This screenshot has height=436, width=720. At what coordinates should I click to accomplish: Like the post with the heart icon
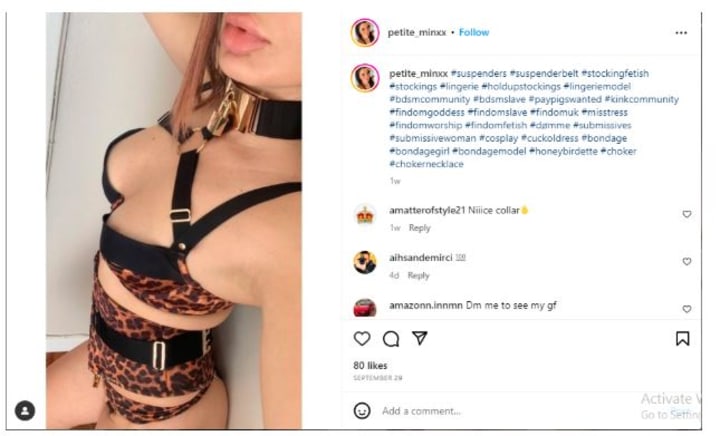point(362,339)
